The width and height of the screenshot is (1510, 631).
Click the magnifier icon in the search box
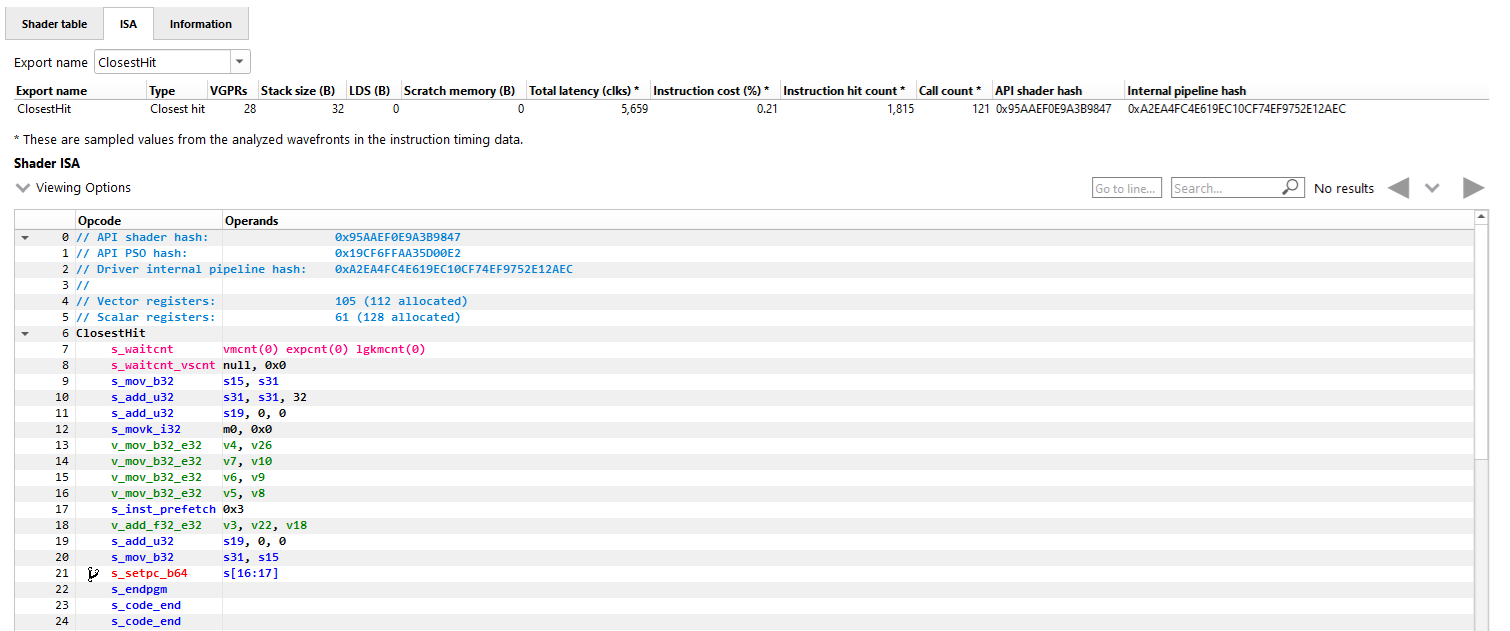coord(1291,187)
